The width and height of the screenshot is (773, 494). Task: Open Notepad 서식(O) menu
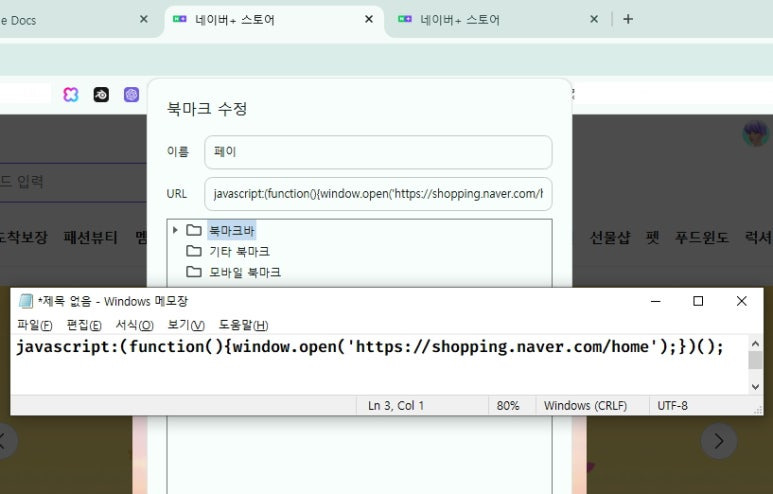[135, 325]
